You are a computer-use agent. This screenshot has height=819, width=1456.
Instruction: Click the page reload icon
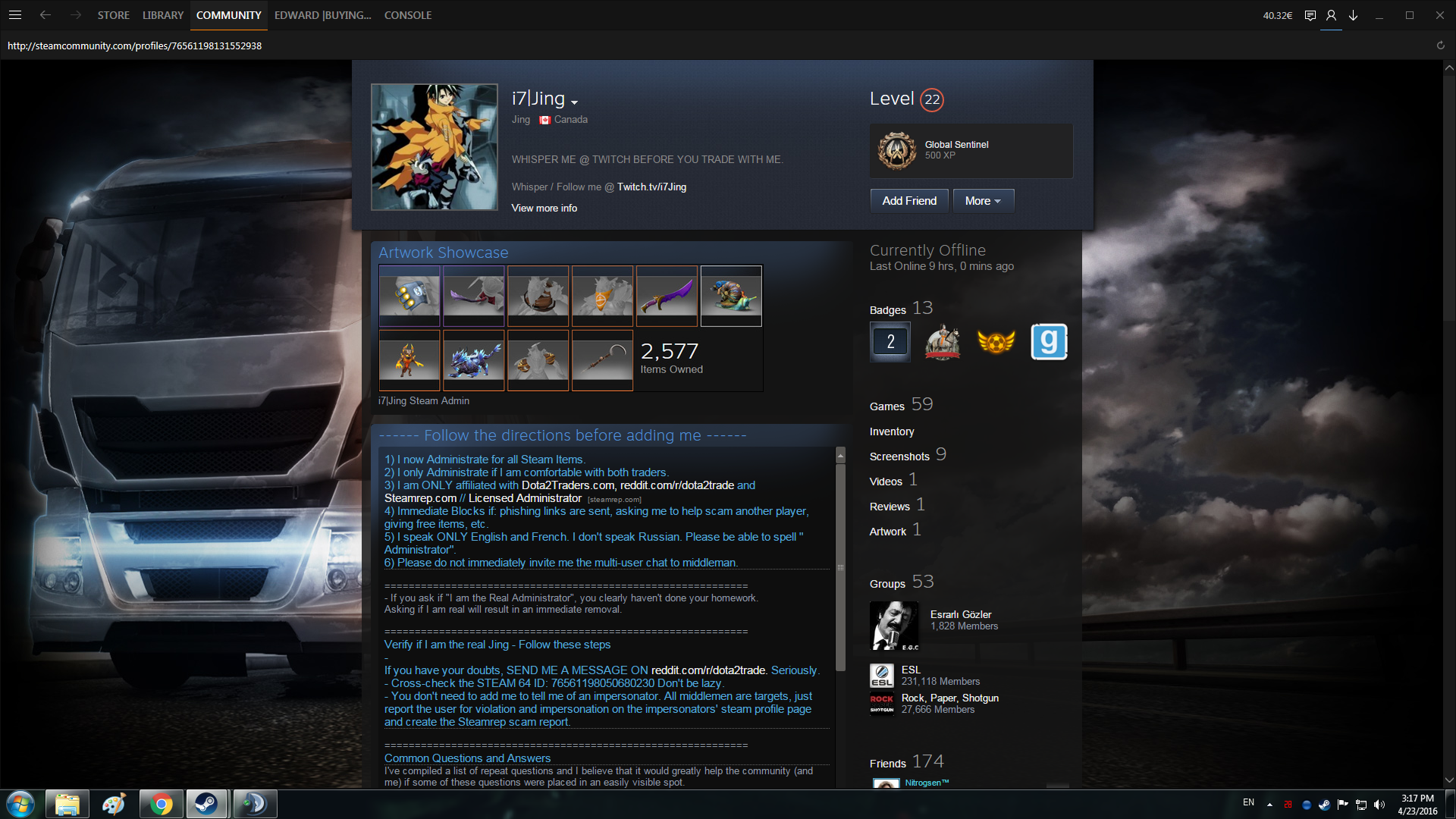click(x=1440, y=45)
